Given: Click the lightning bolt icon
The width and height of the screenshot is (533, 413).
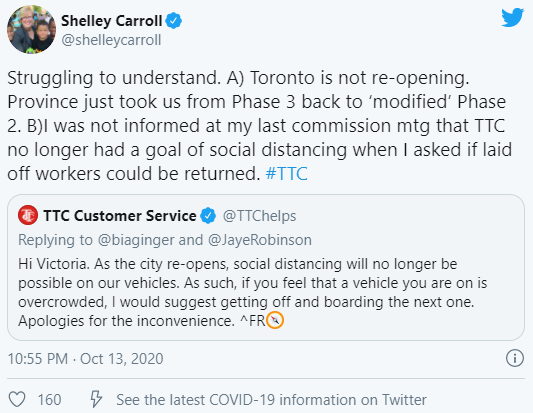Looking at the screenshot, I should (96, 399).
